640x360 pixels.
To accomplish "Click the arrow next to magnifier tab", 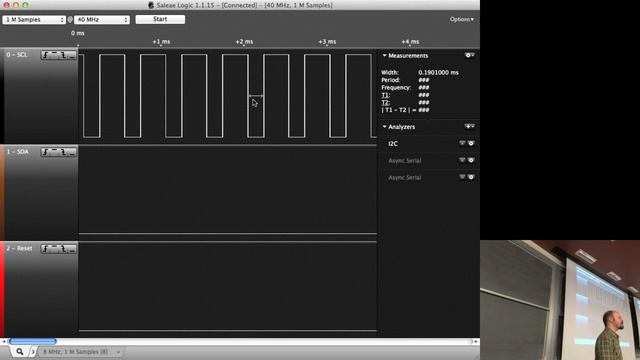I will (33, 352).
